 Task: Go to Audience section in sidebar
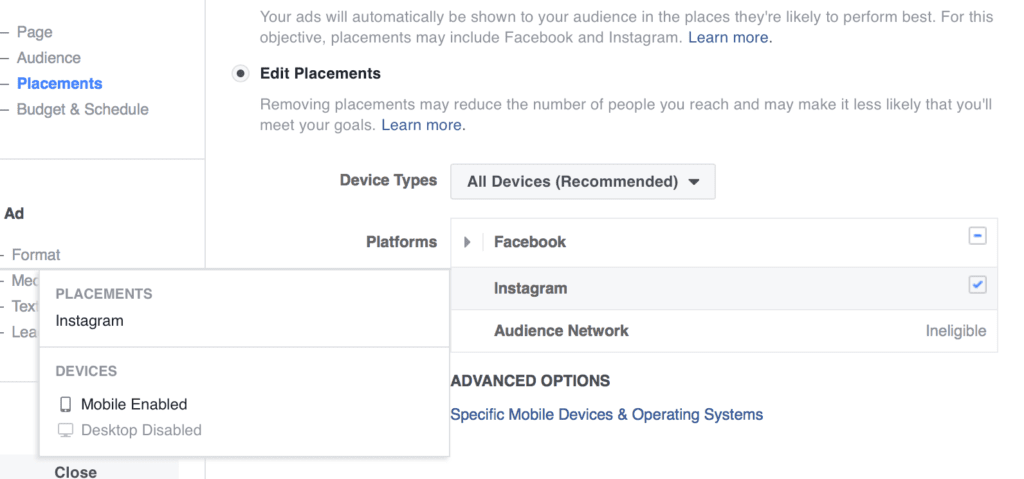(x=49, y=58)
